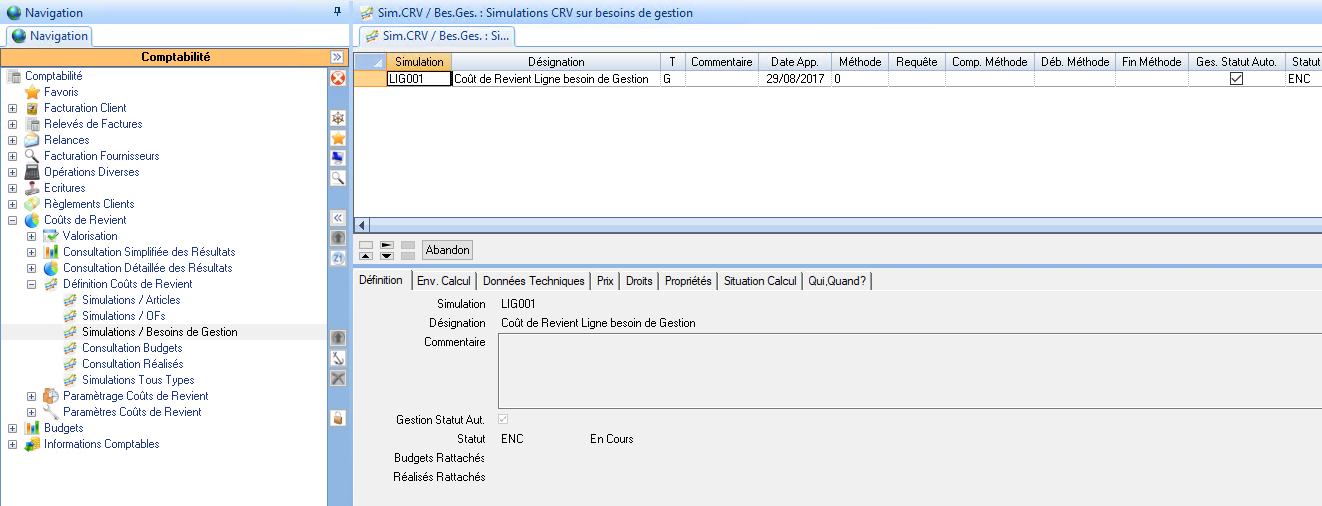Click the magnifying glass search icon
The height and width of the screenshot is (506, 1322).
click(x=338, y=178)
